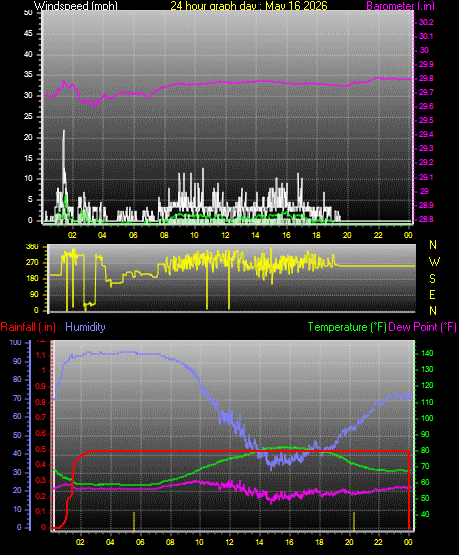
Task: Click the 28.8 barometer scale value
Action: 426,219
